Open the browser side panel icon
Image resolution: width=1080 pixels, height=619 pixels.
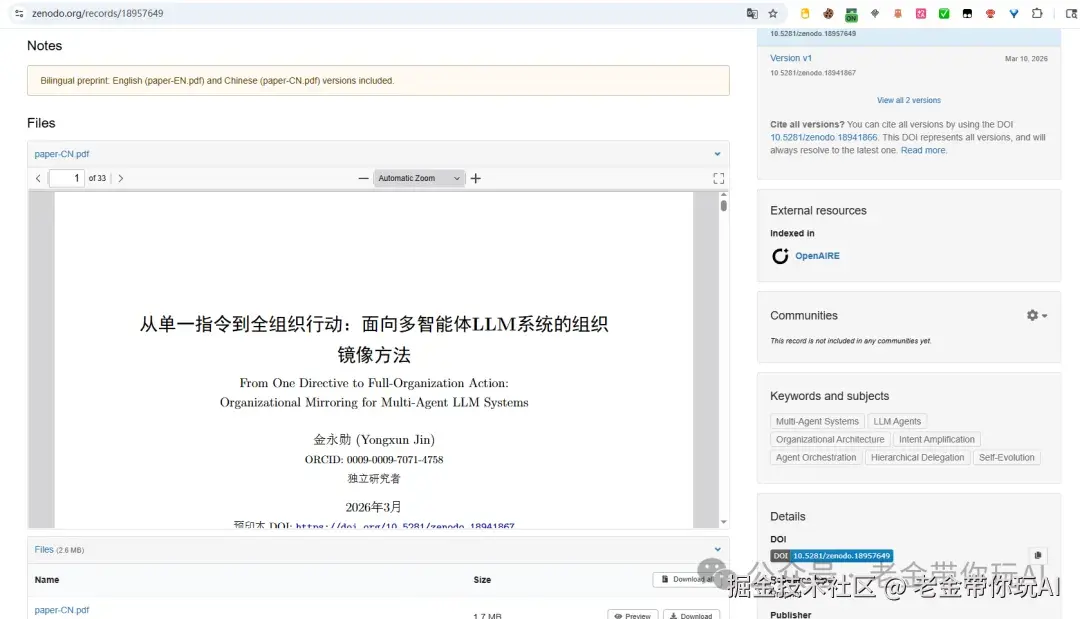click(x=1071, y=13)
